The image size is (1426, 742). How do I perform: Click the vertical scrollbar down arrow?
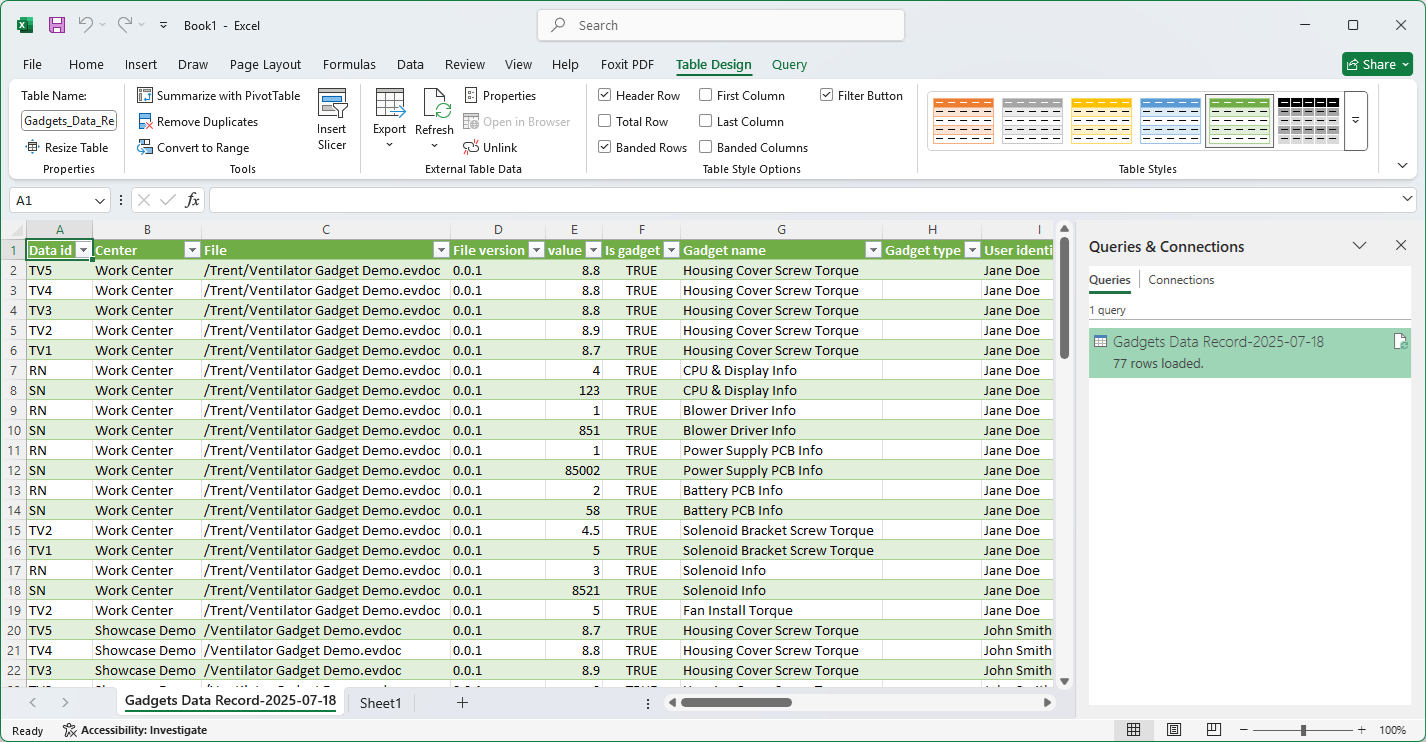coord(1064,681)
